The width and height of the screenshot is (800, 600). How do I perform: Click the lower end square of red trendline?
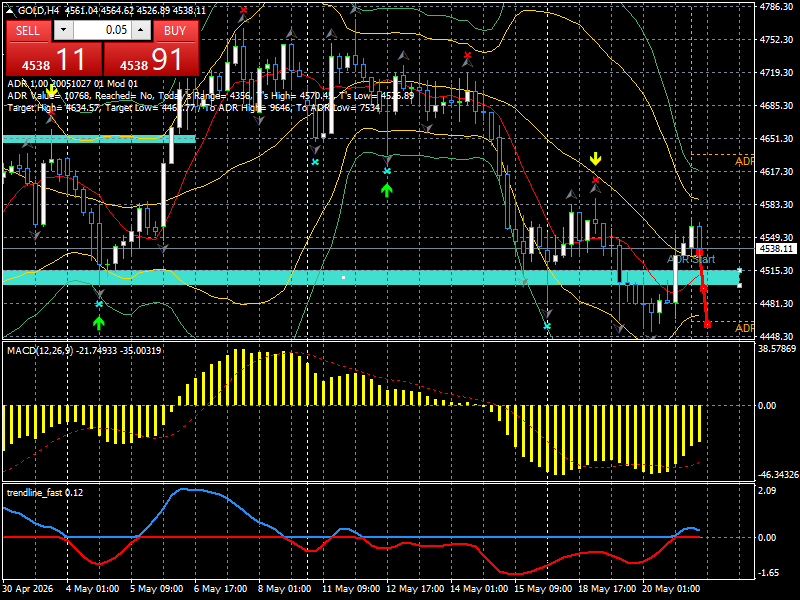coord(707,324)
